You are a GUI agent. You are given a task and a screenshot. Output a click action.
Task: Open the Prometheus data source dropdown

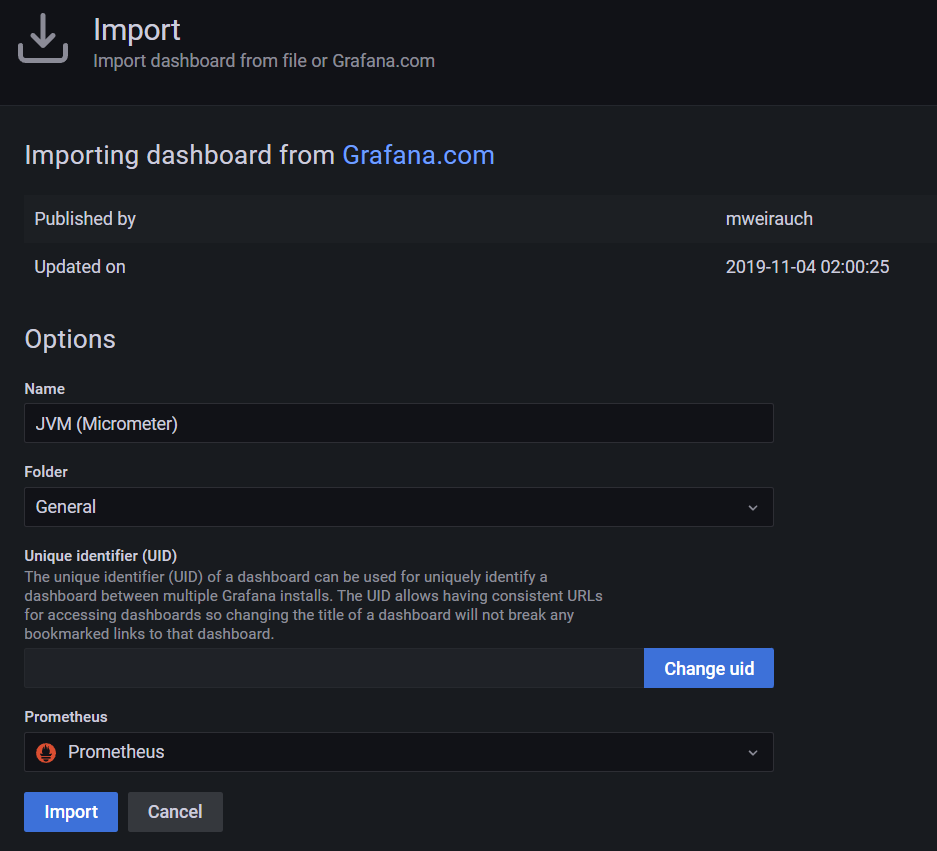(x=399, y=752)
